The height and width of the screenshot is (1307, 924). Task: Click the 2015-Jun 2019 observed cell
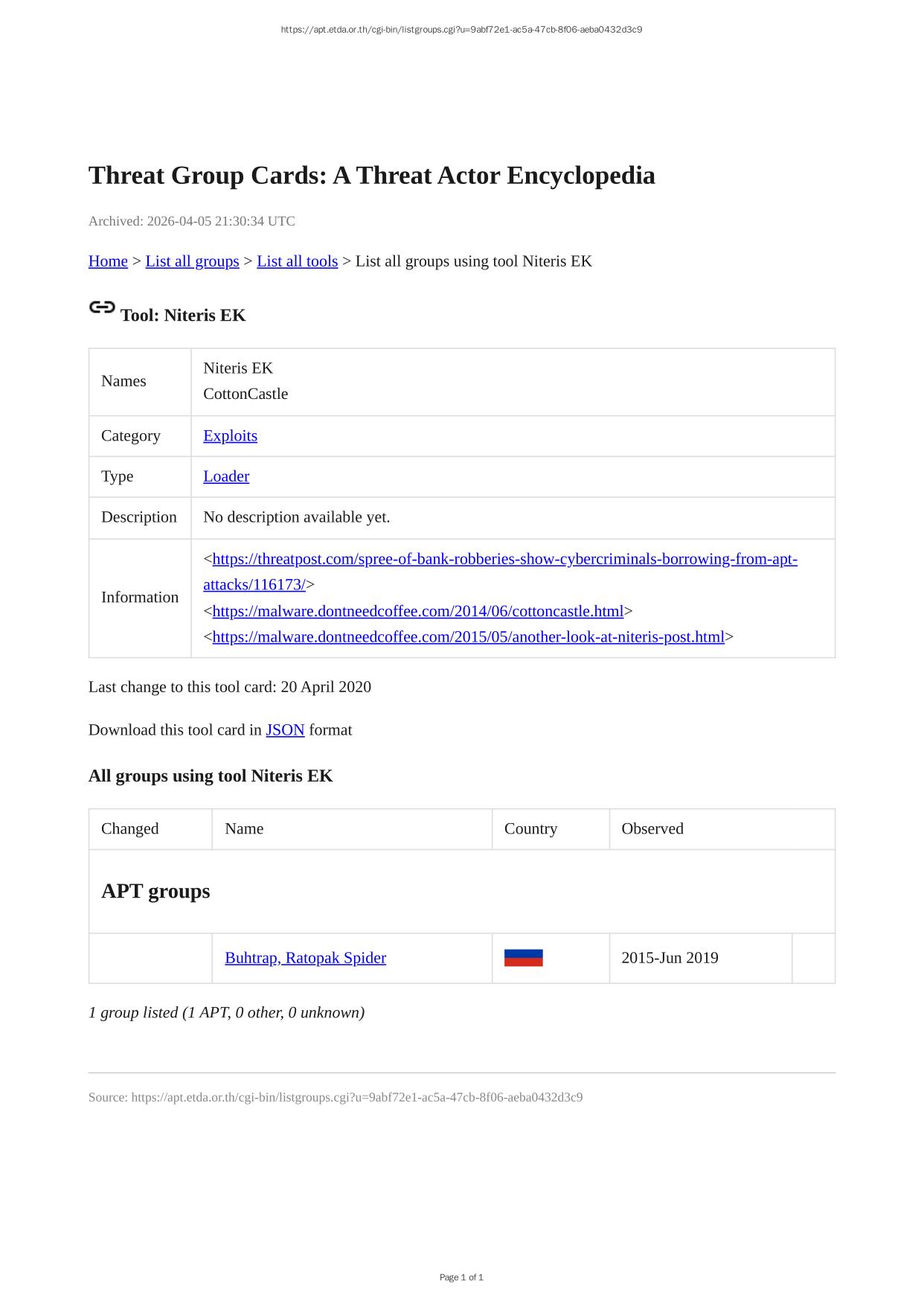670,958
